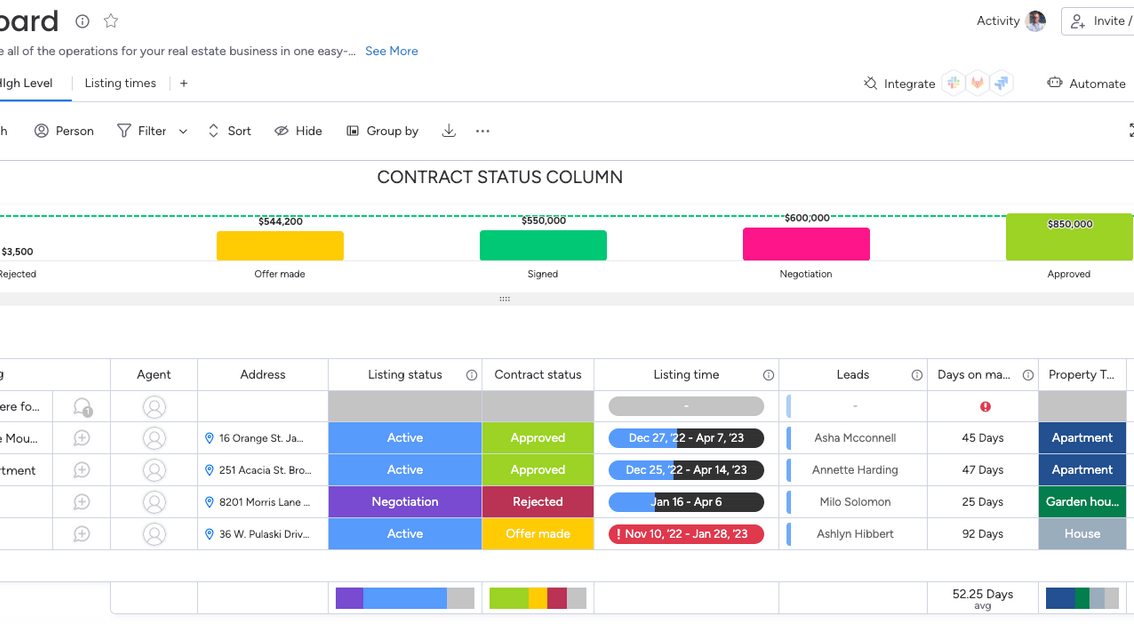This screenshot has height=640, width=1134.
Task: Click the yellow Offer made chart bar
Action: pyautogui.click(x=280, y=245)
